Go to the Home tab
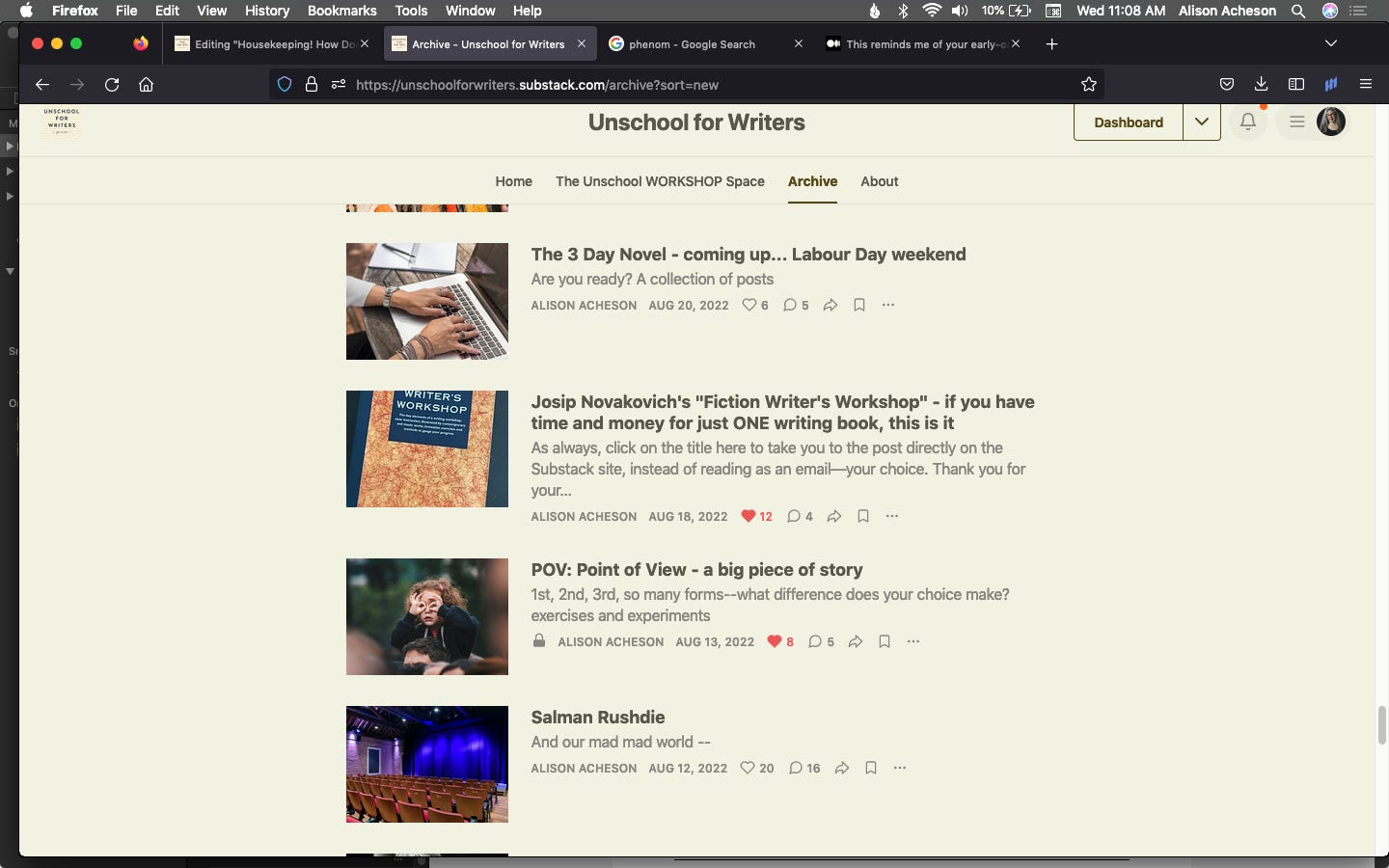This screenshot has width=1389, height=868. coord(513,181)
